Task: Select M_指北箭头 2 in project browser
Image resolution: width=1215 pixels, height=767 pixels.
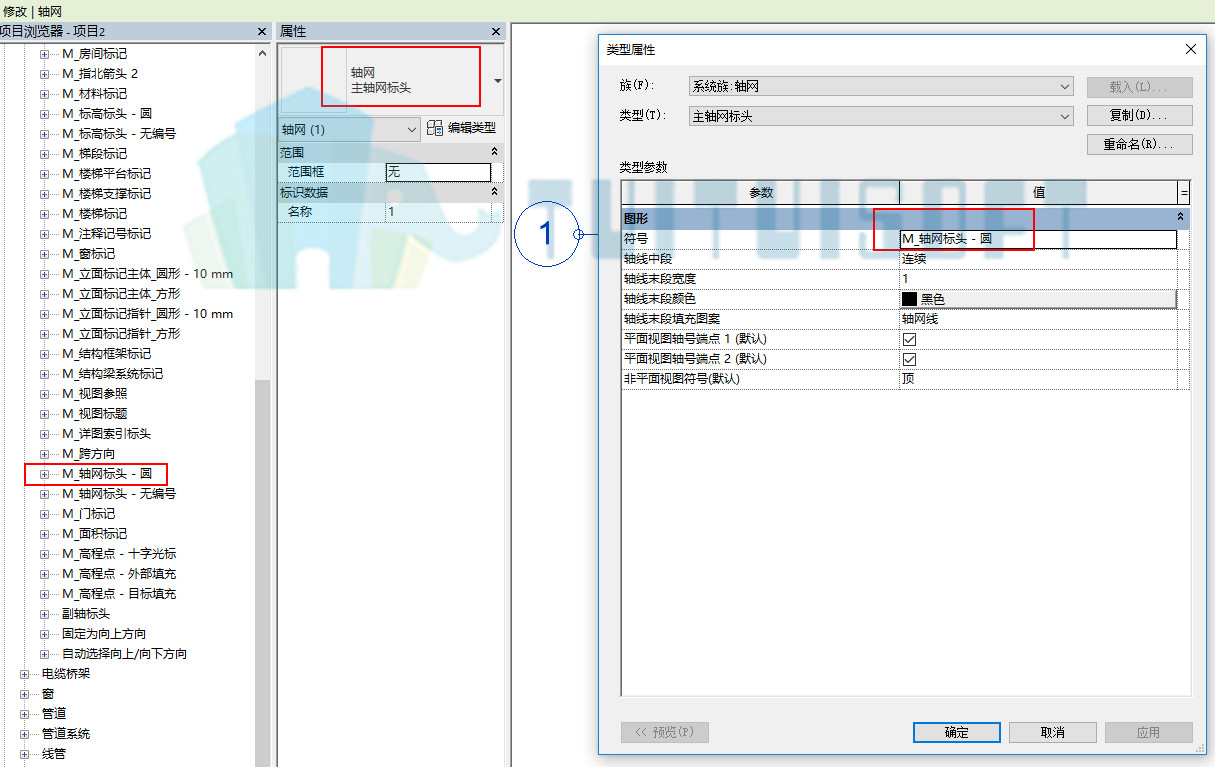Action: tap(100, 73)
